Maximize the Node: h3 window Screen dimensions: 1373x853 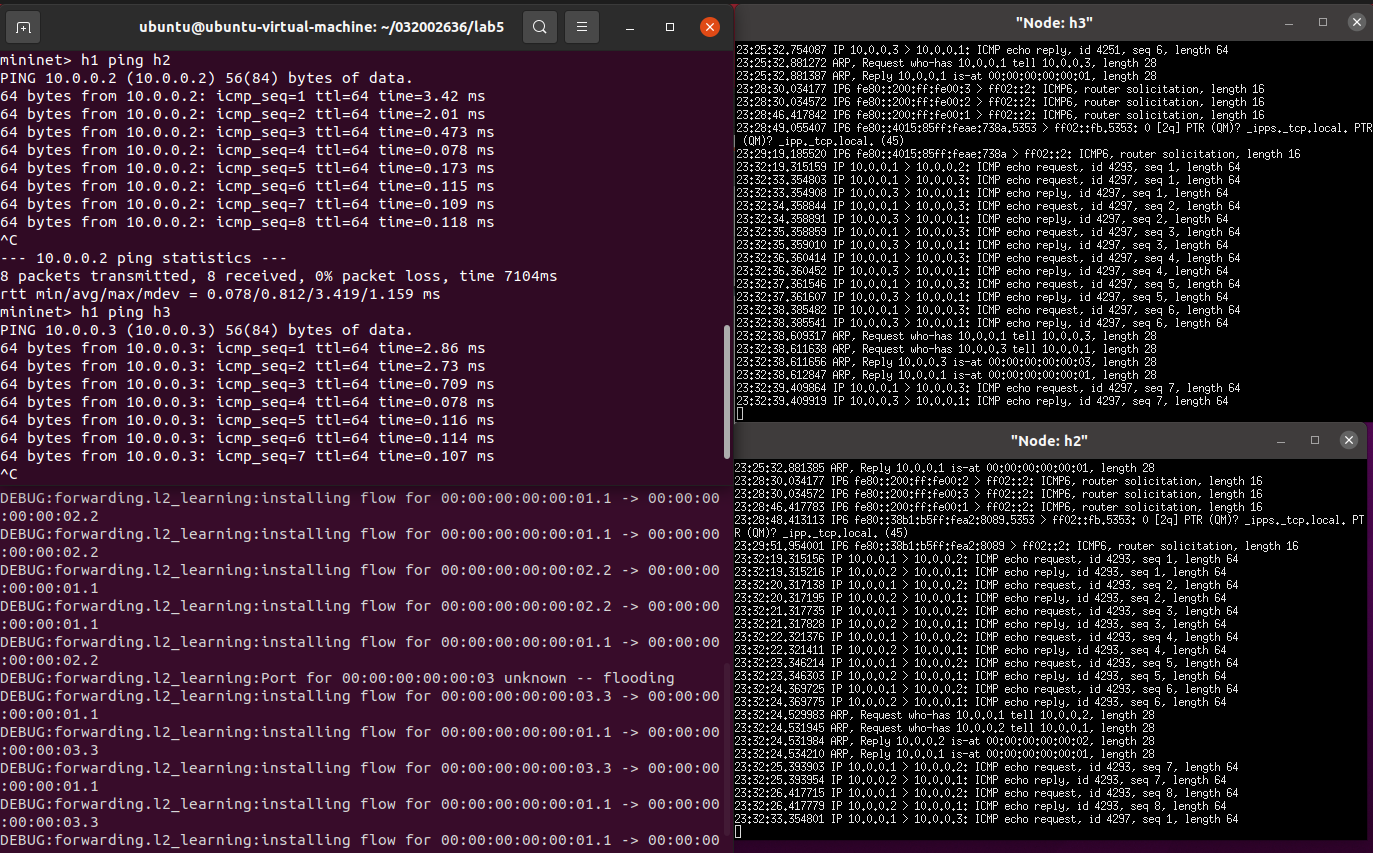pos(1323,21)
